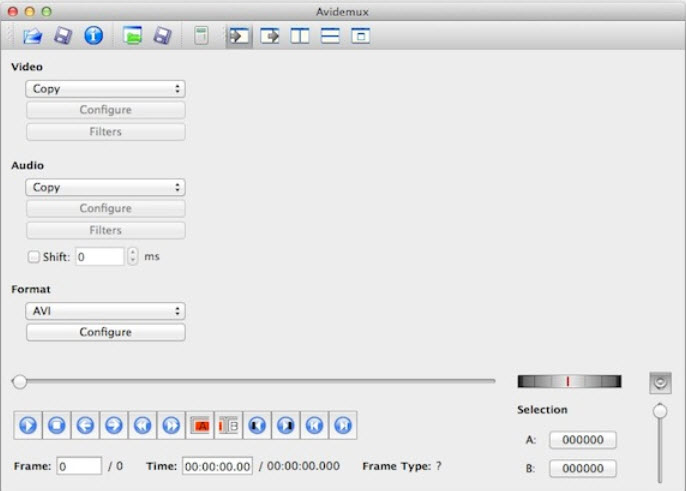Viewport: 686px width, 491px height.
Task: Set selection marker B icon
Action: point(228,425)
